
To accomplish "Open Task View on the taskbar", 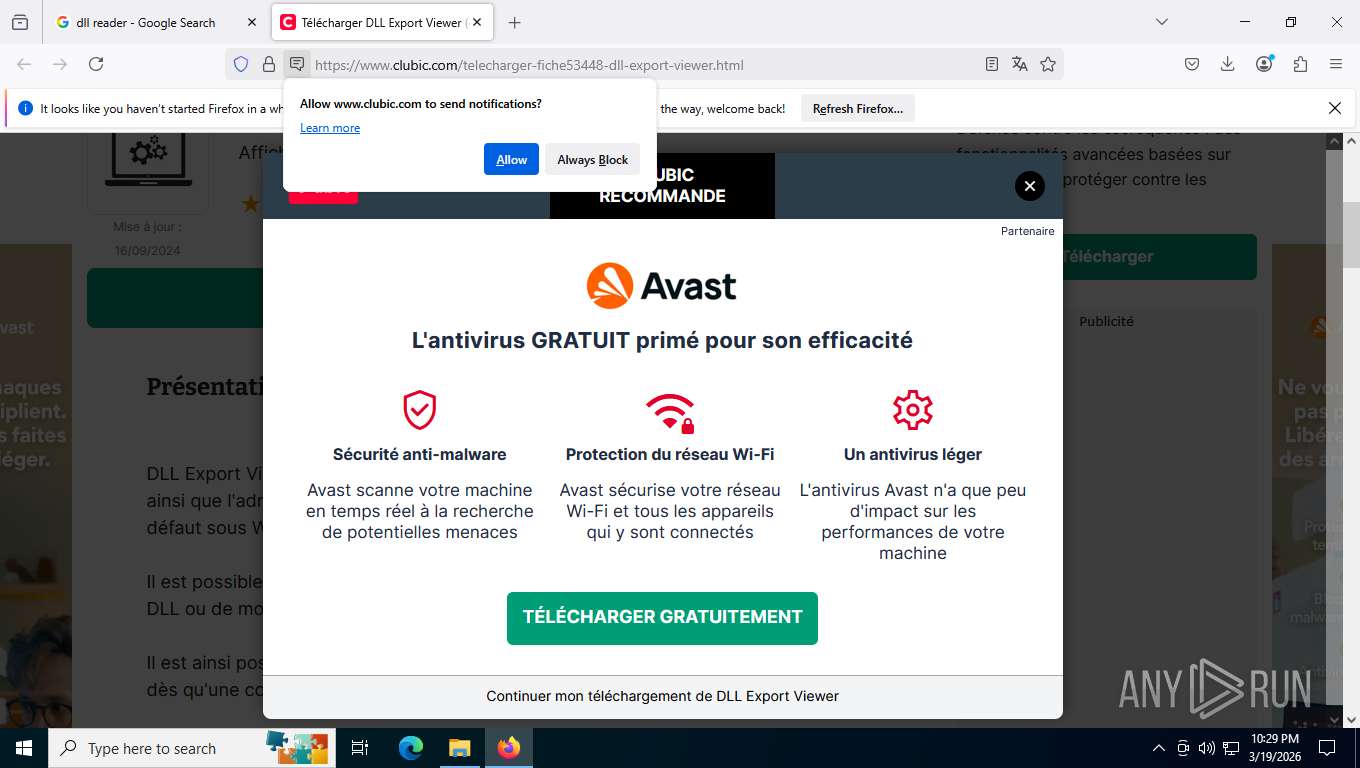I will (x=360, y=748).
